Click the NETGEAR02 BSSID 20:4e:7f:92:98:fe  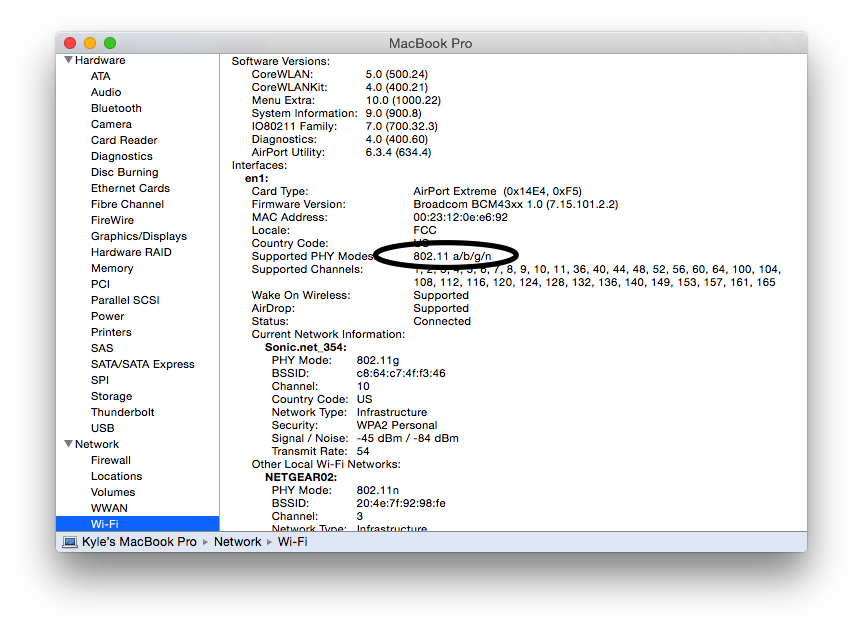[x=401, y=503]
